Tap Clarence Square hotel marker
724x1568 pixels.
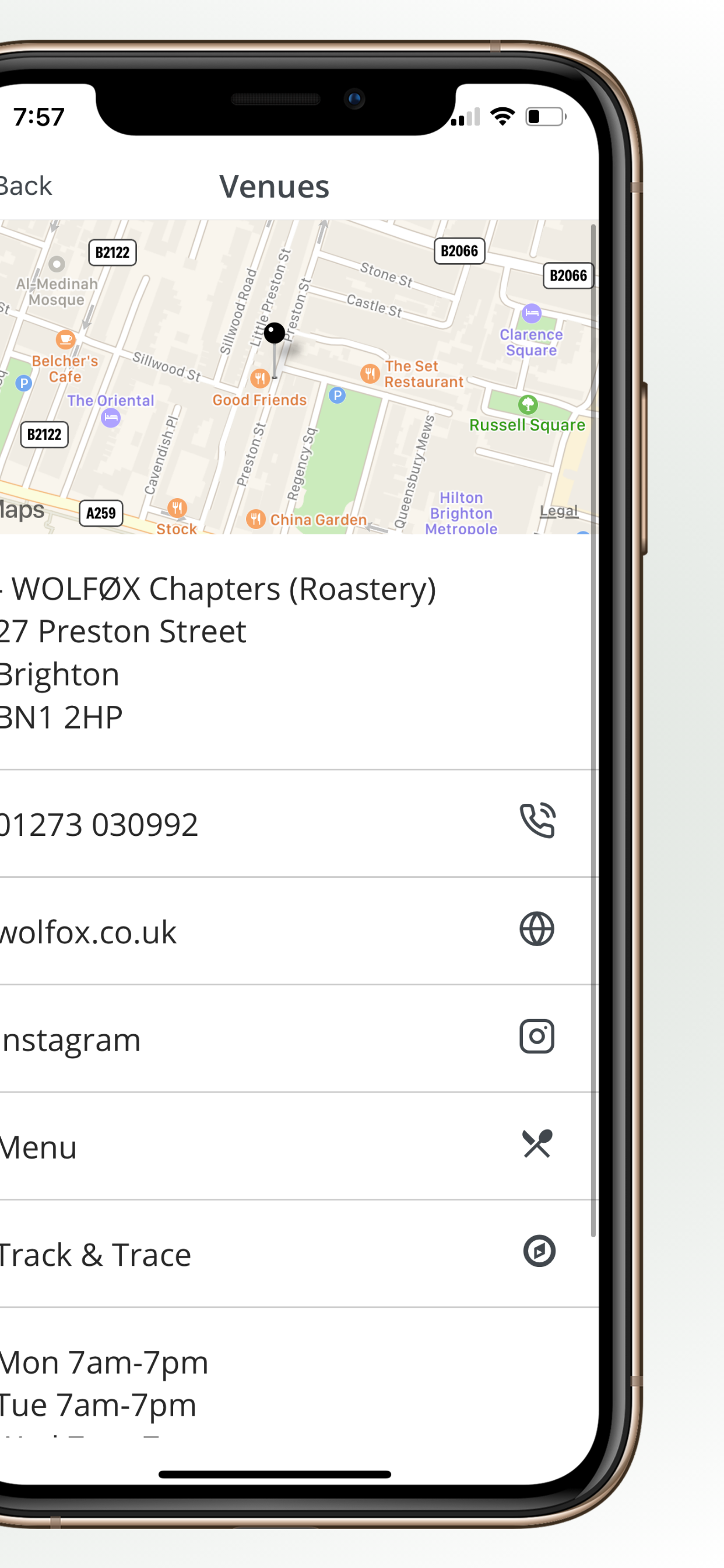(x=532, y=313)
